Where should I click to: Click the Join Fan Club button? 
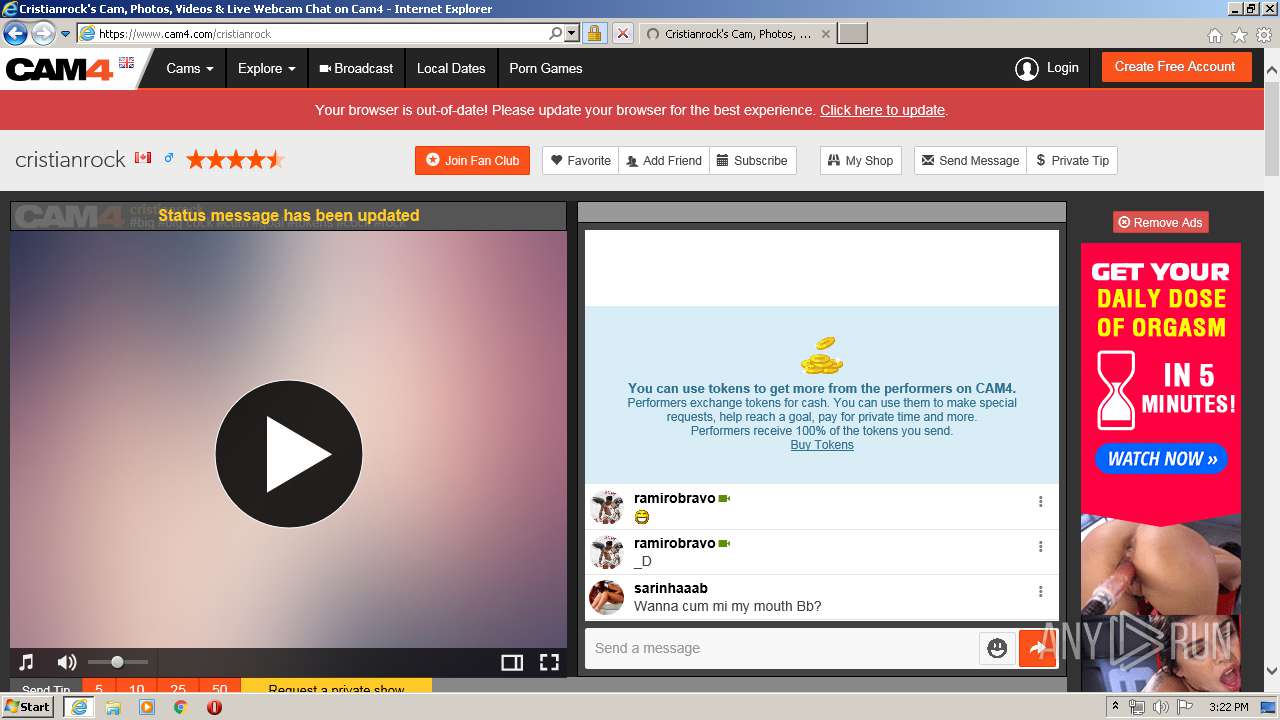(472, 160)
